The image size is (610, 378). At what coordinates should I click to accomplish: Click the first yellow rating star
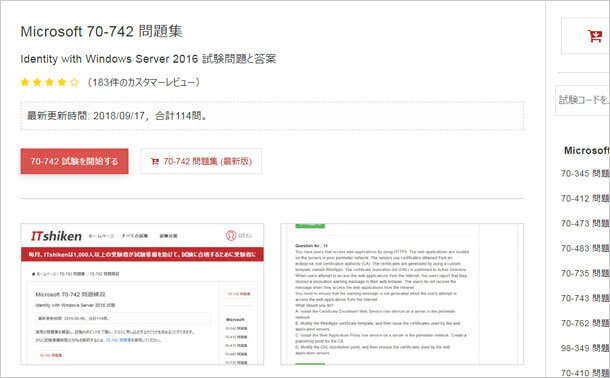[x=25, y=82]
